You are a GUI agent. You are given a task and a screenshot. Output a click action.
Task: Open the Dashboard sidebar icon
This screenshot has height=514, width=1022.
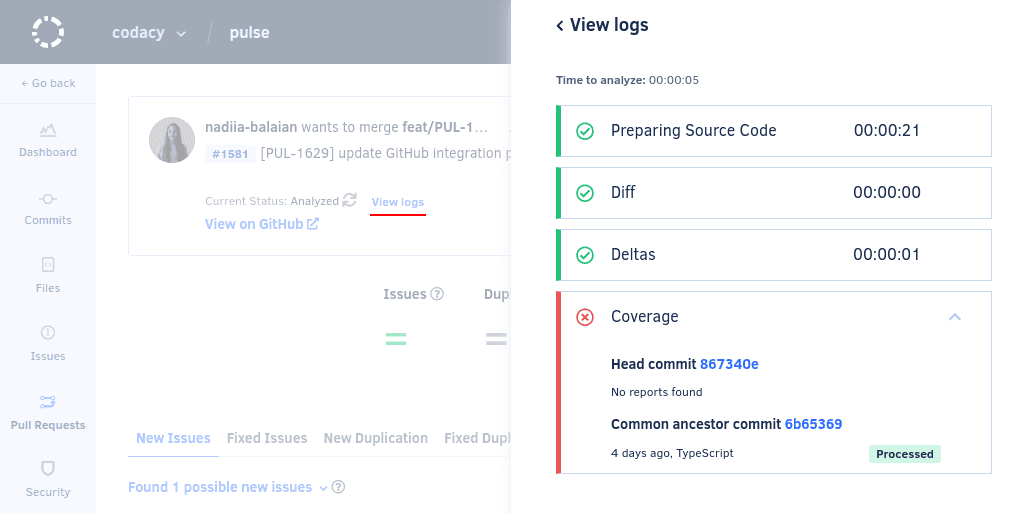48,130
